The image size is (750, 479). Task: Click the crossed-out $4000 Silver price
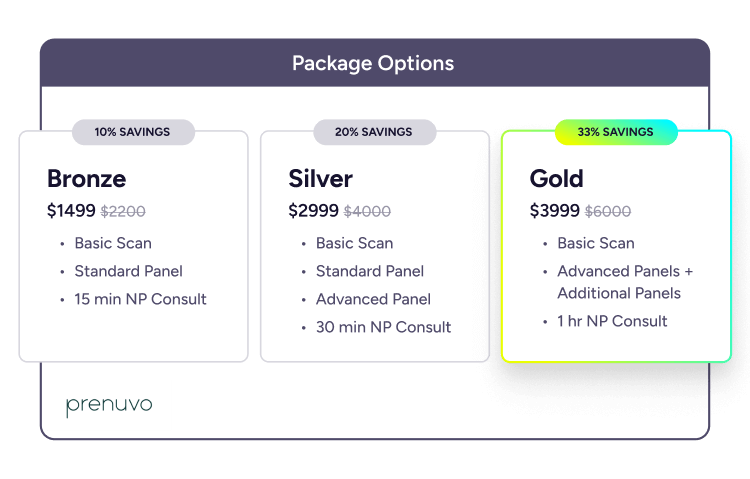(367, 211)
